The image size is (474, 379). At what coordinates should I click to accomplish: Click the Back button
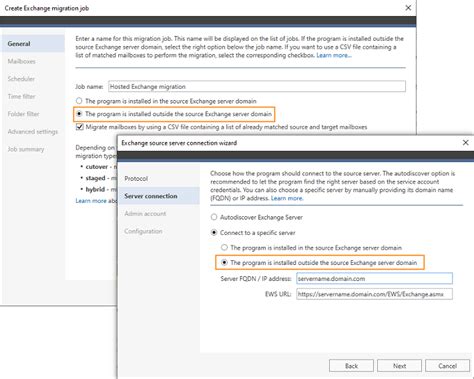351,366
